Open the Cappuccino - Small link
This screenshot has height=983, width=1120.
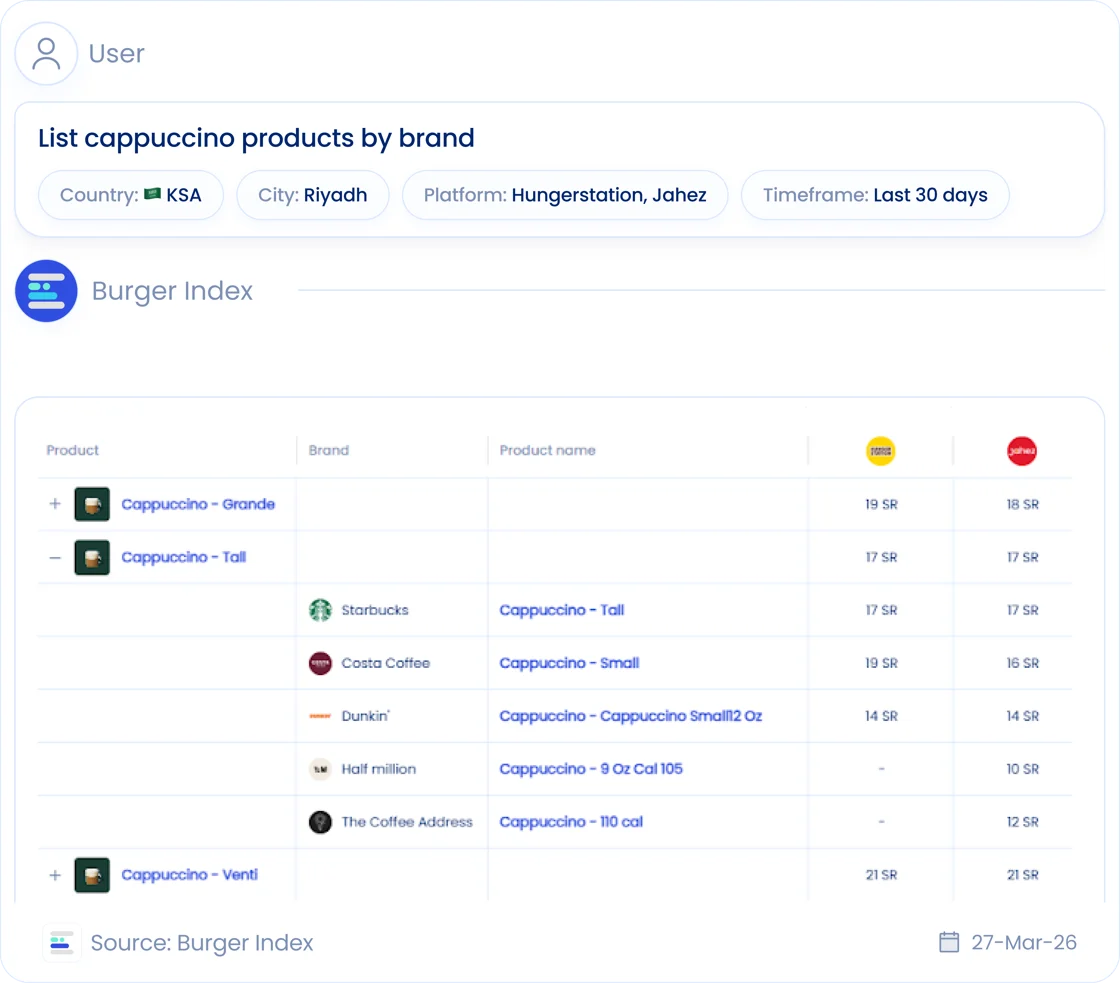pyautogui.click(x=569, y=663)
